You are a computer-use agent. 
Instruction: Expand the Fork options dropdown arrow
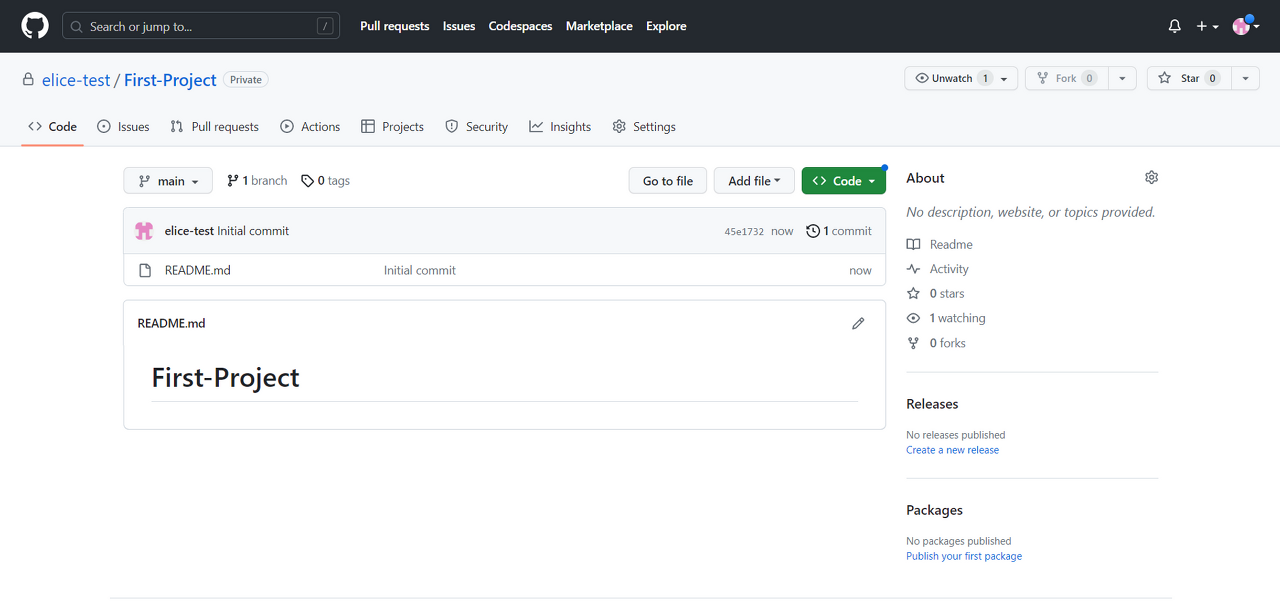tap(1122, 78)
